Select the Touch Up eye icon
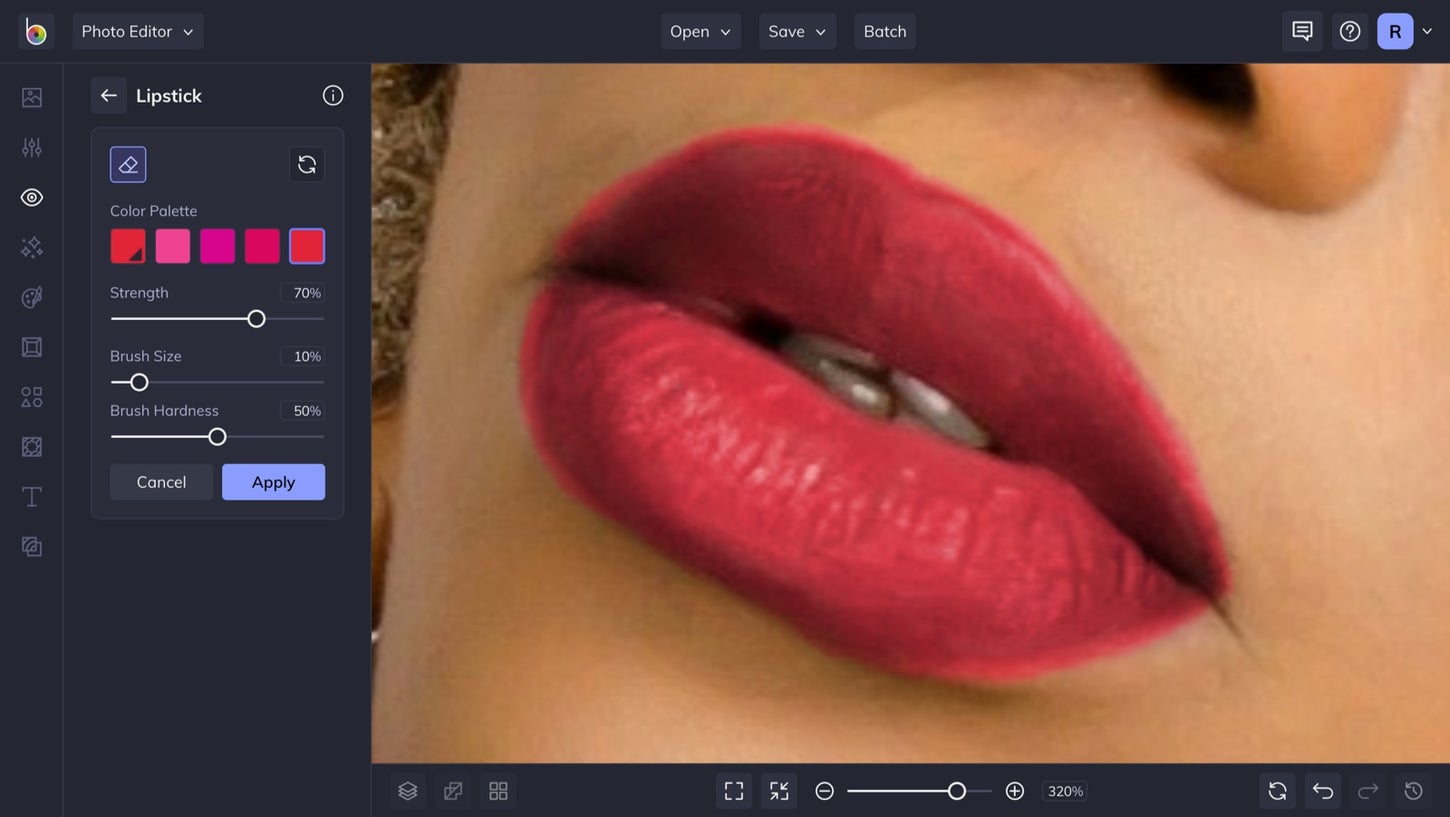 coord(31,197)
